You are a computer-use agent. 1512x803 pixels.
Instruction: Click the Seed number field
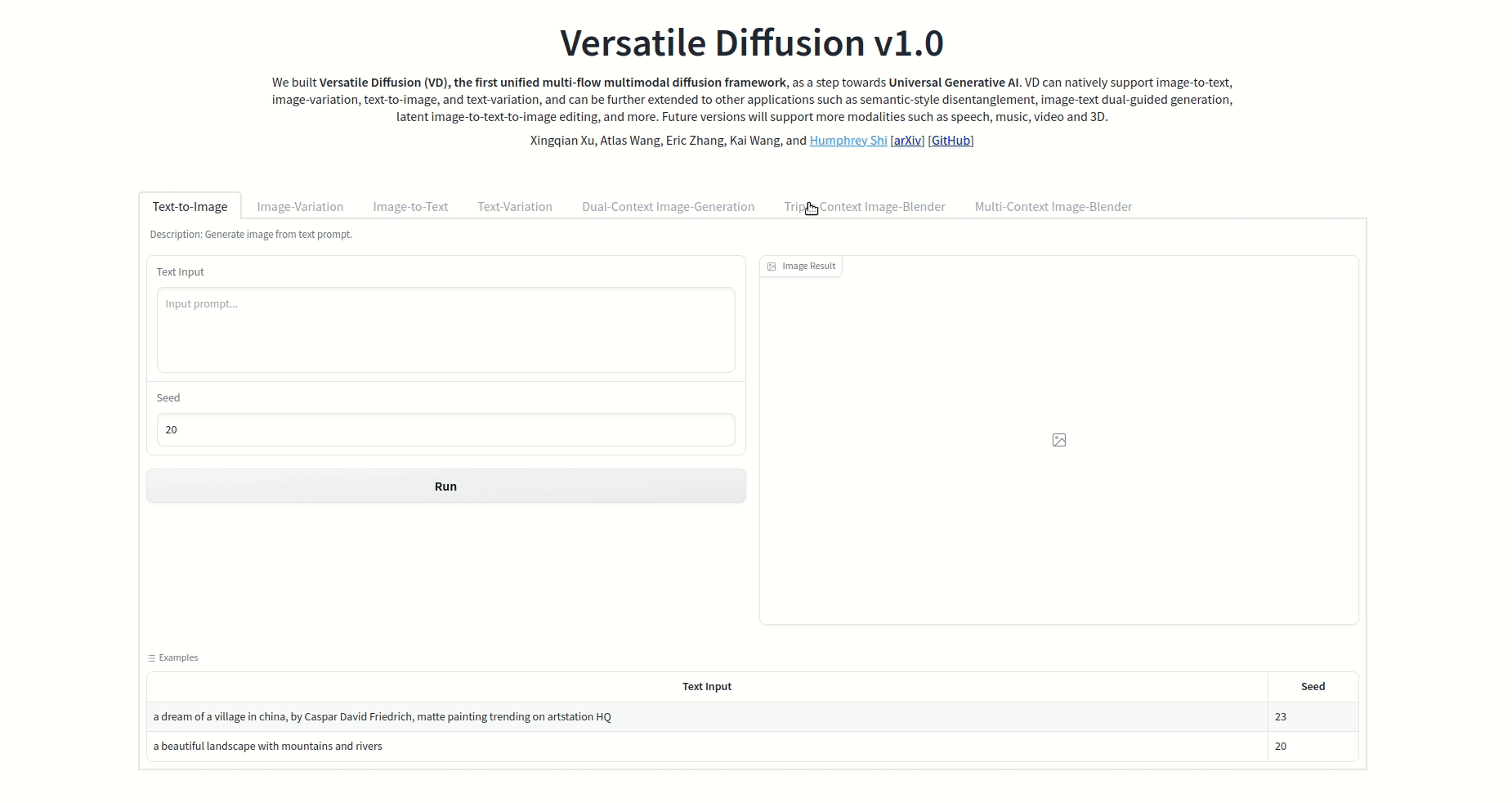(445, 430)
